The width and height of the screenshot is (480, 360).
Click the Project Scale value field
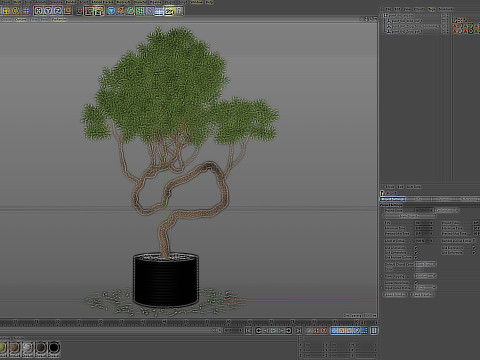[x=424, y=211]
